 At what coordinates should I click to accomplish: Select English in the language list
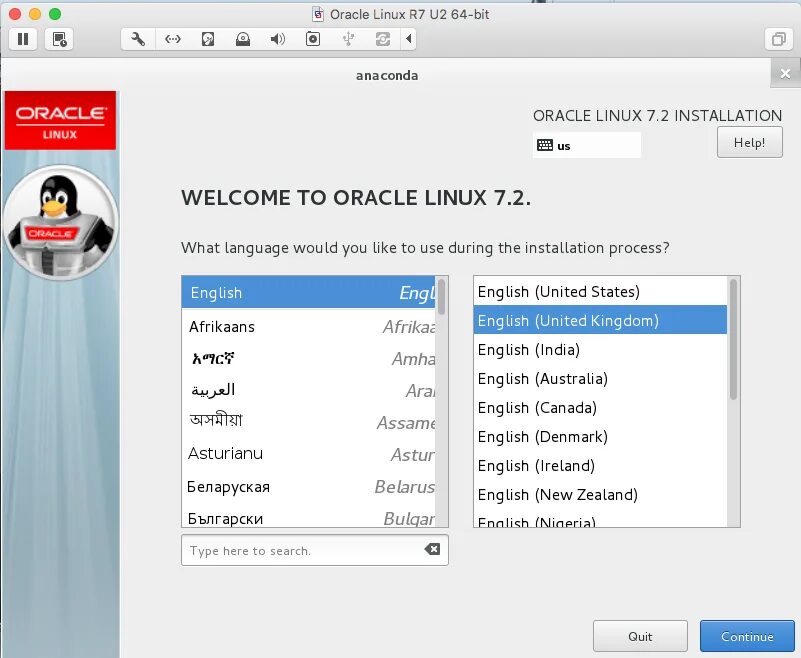click(309, 293)
